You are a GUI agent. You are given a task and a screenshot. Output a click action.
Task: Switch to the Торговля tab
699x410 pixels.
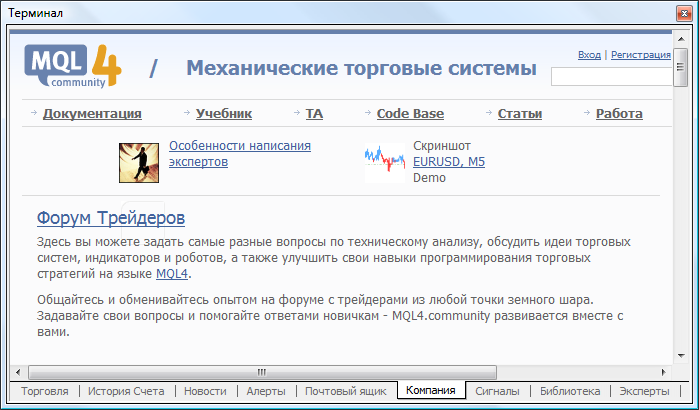pyautogui.click(x=45, y=391)
